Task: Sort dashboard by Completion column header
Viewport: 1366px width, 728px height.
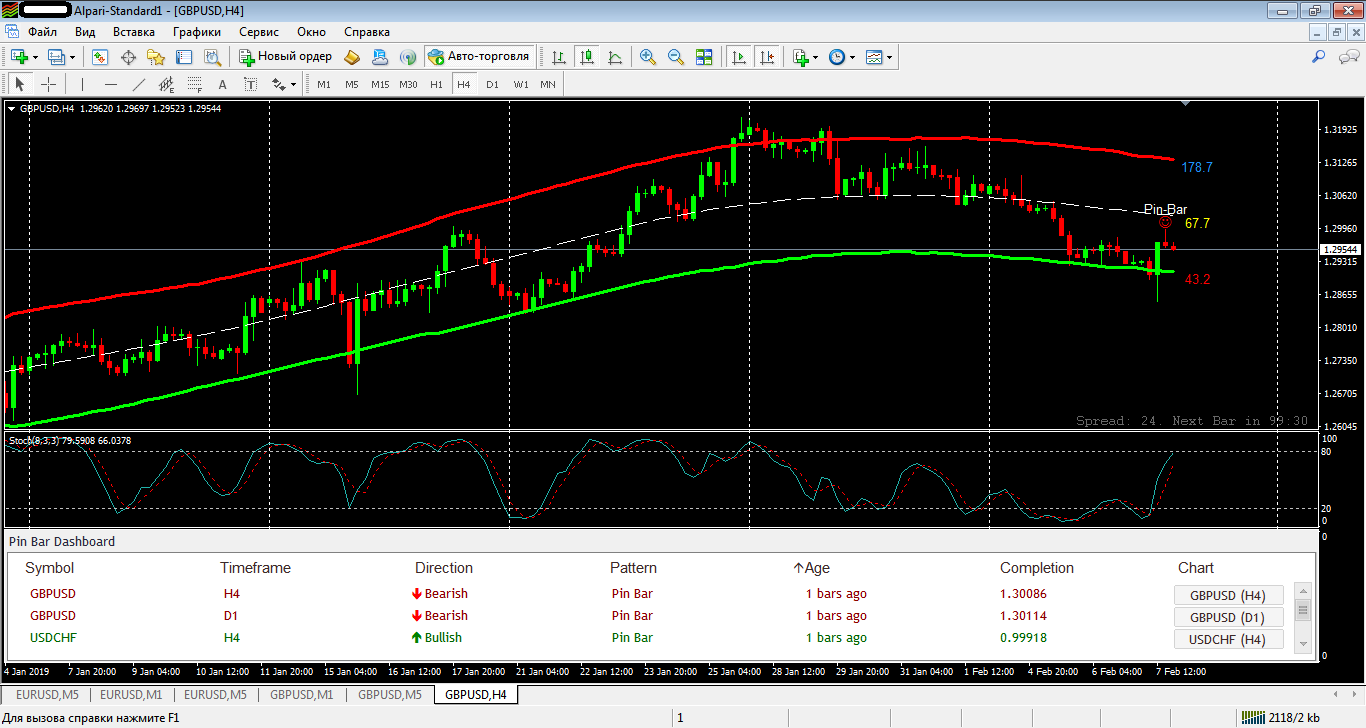Action: tap(1037, 568)
